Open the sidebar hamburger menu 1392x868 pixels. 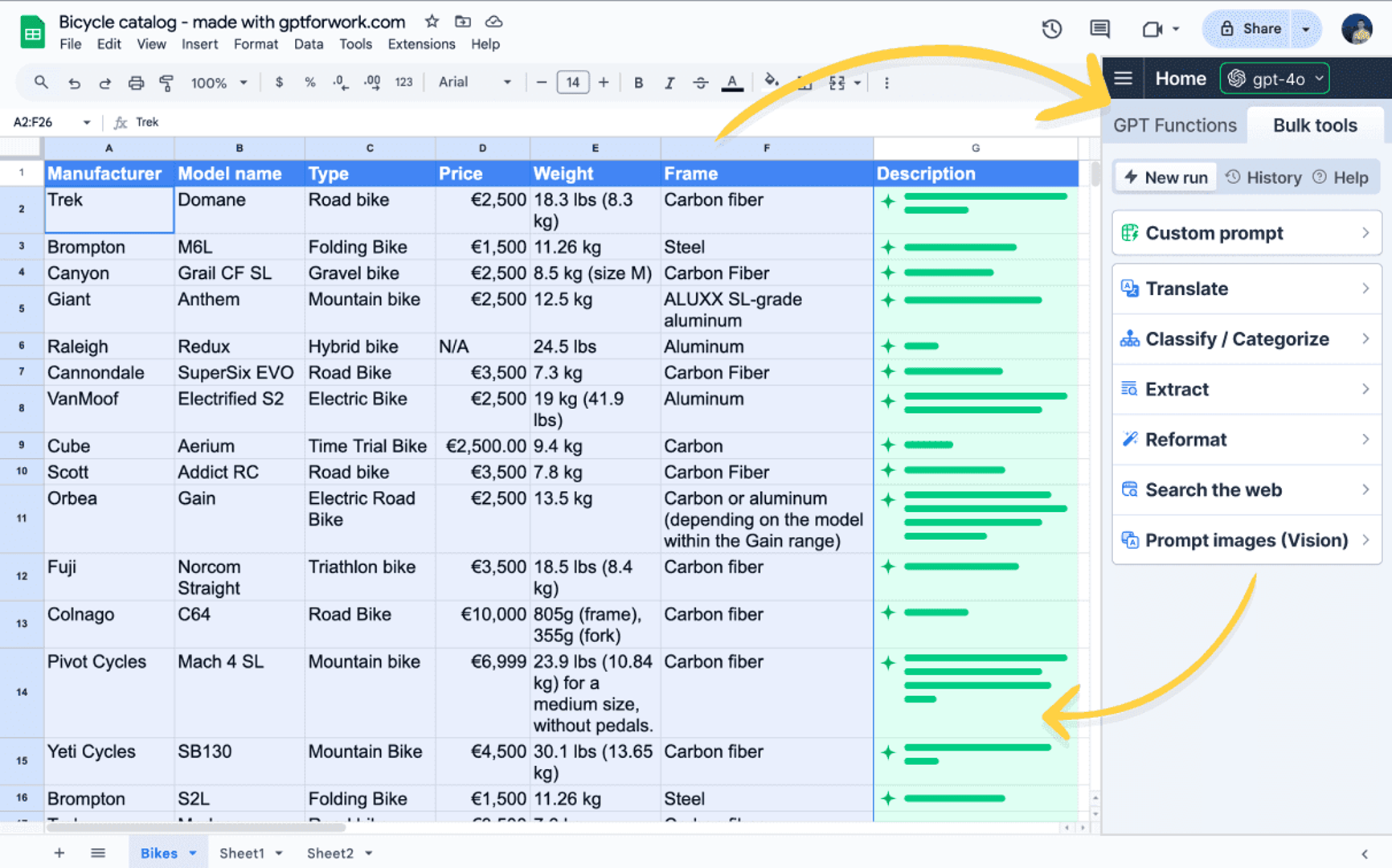tap(1123, 78)
